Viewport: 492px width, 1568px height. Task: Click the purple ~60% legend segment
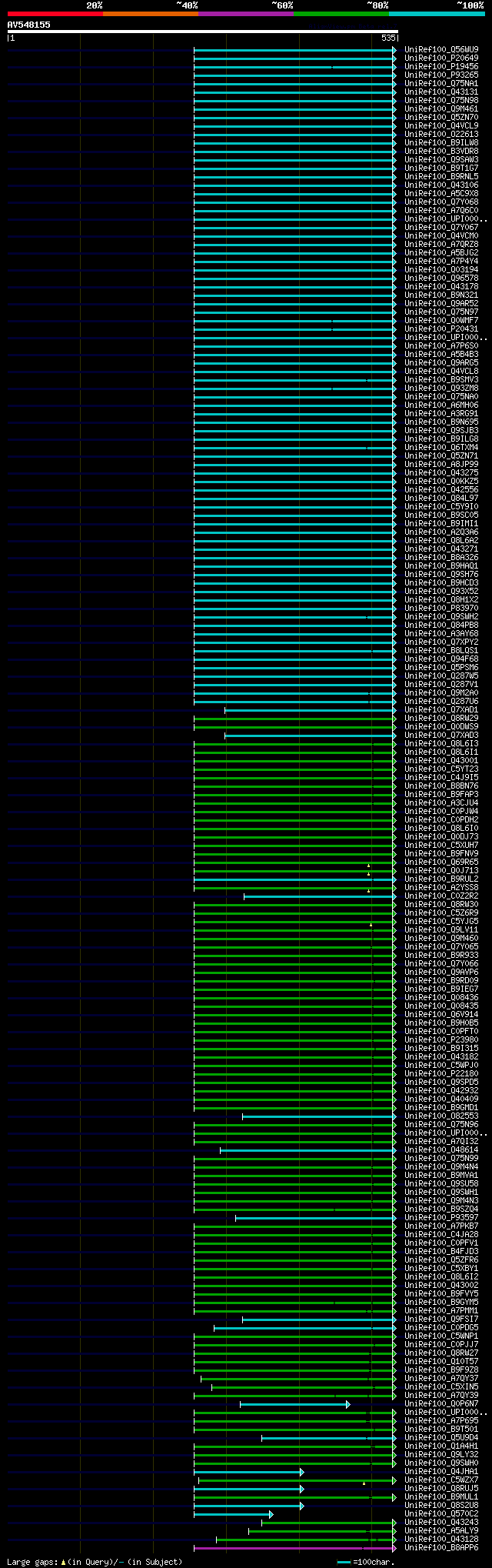246,14
